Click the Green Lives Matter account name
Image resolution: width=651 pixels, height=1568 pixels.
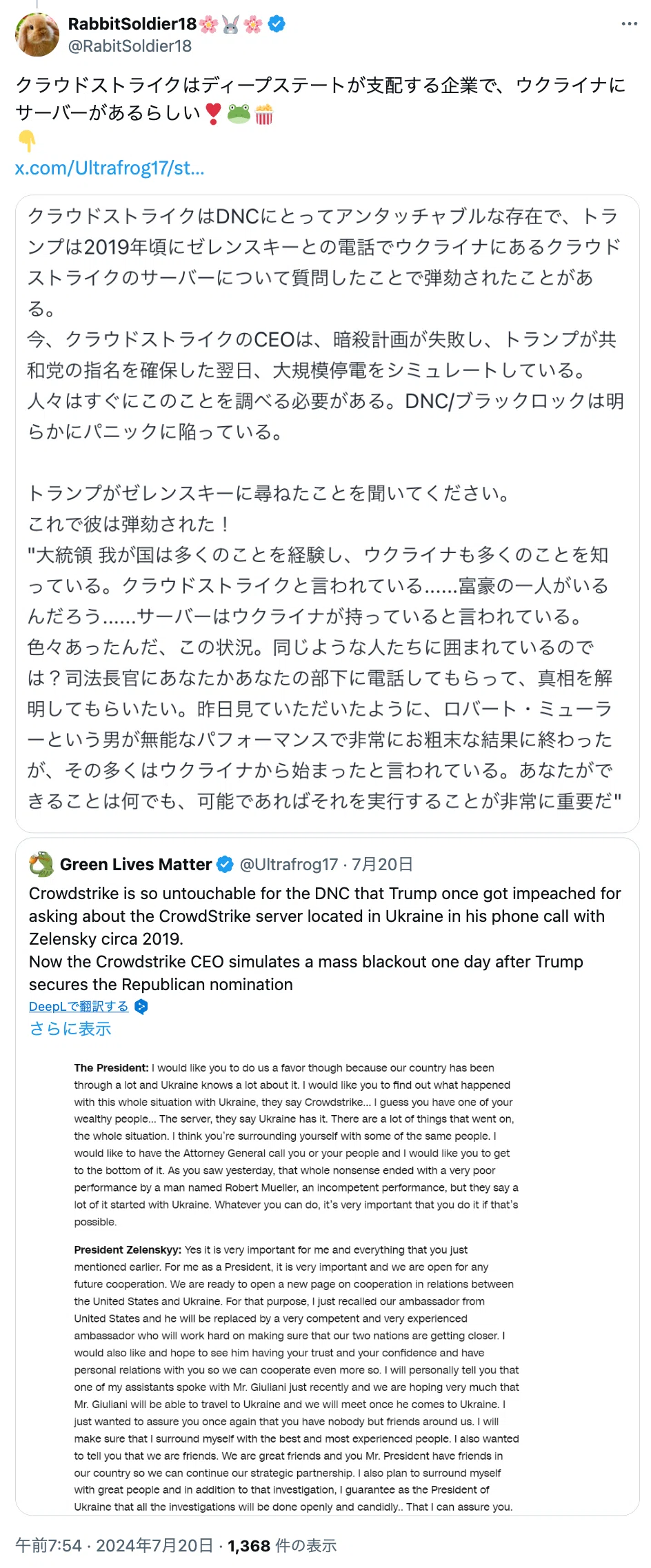[136, 865]
